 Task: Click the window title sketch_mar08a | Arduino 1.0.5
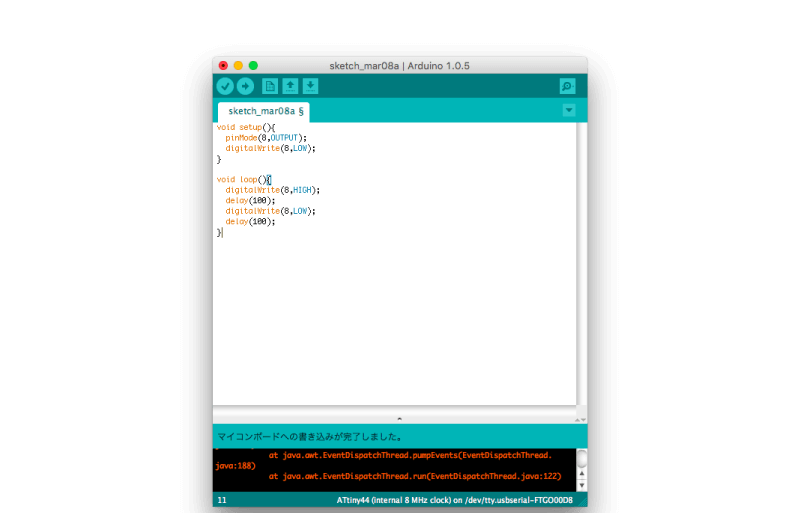[x=399, y=66]
